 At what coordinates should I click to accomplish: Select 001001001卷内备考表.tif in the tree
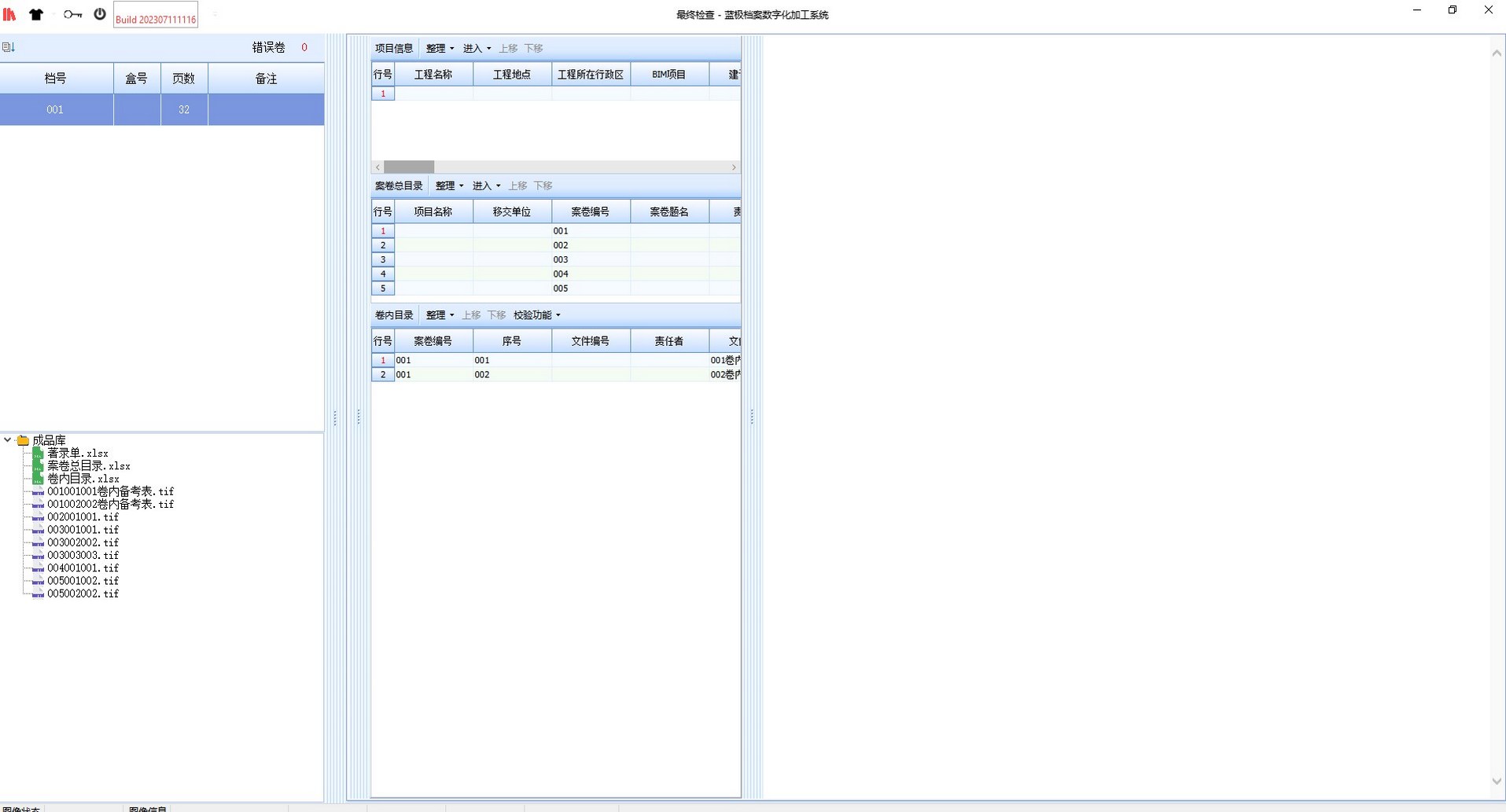(x=110, y=491)
